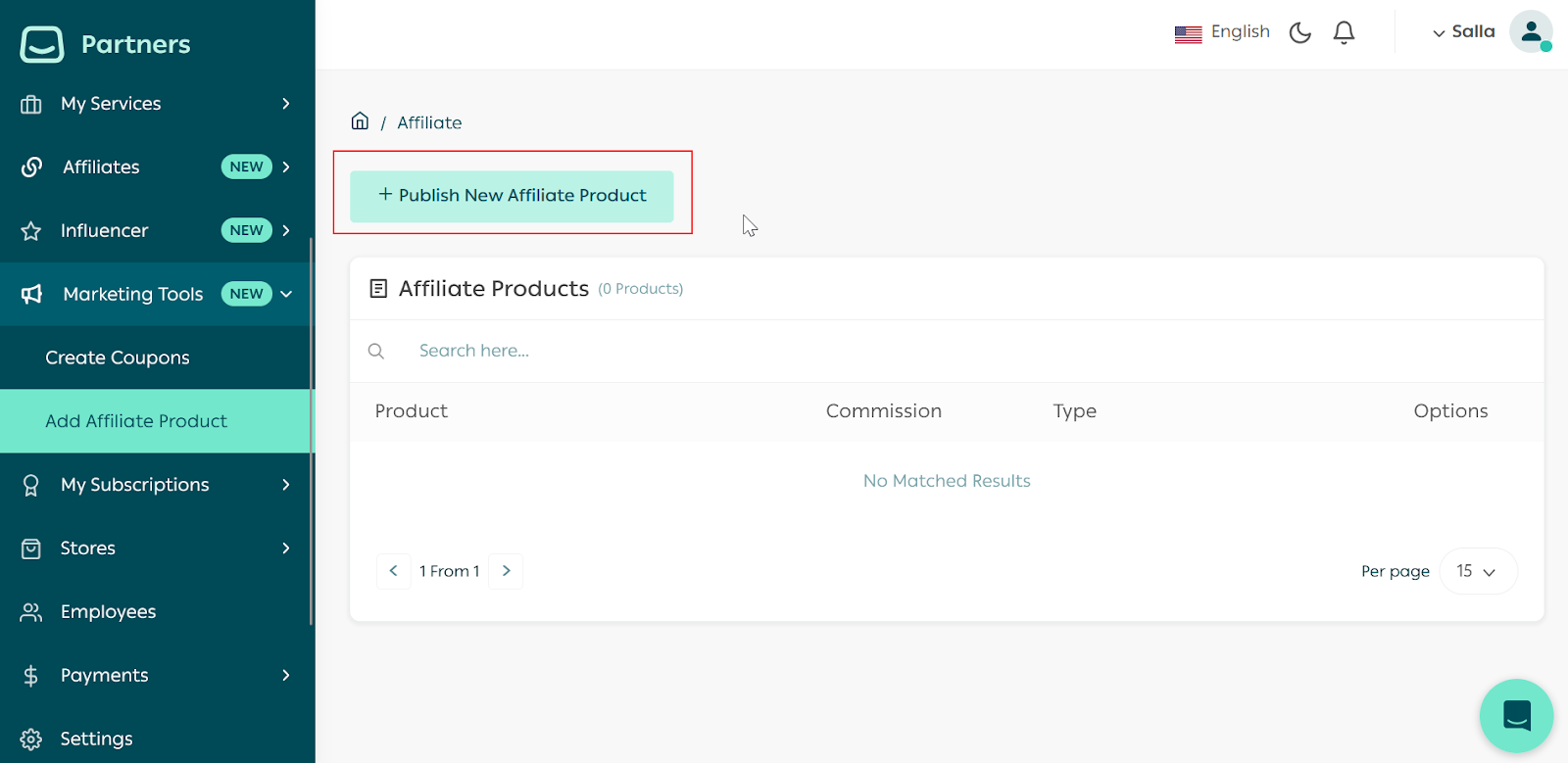Select Create Coupons in the sidebar

click(x=118, y=358)
